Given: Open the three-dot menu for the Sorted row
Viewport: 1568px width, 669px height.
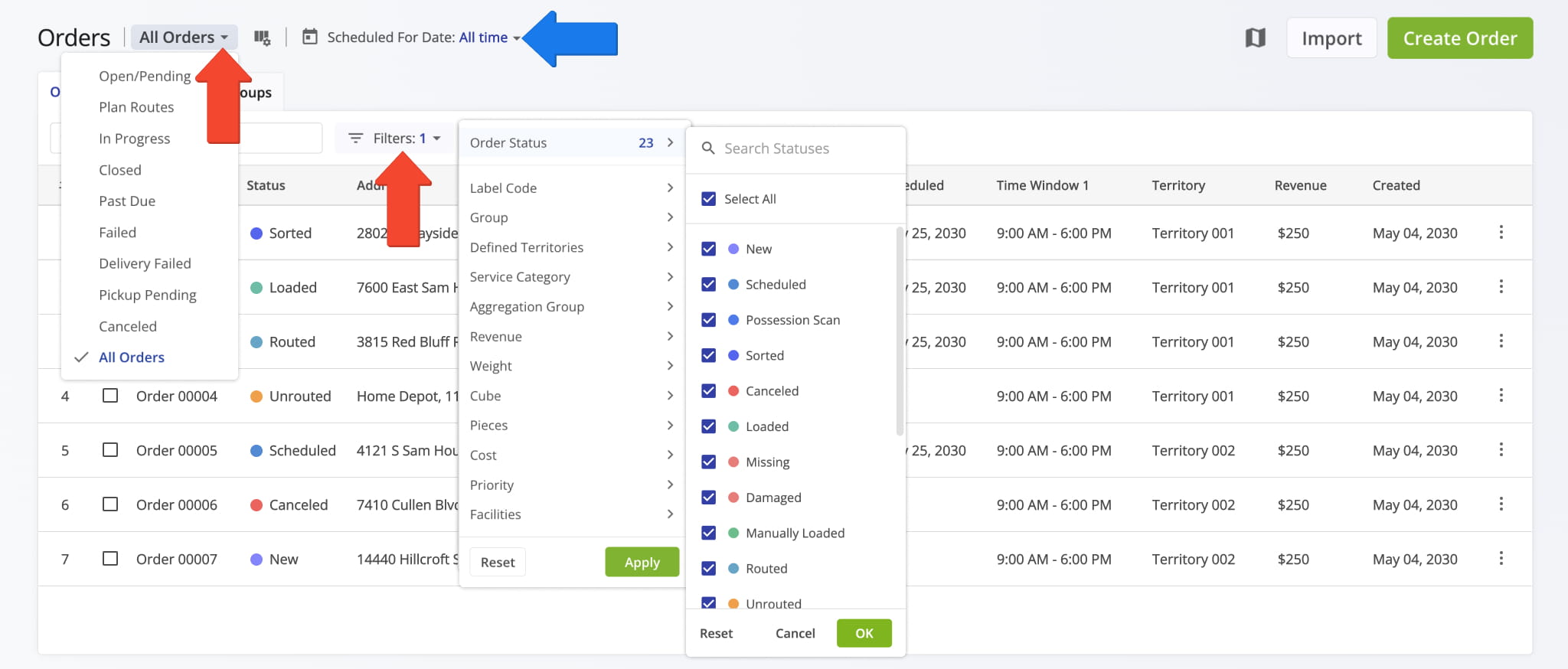Looking at the screenshot, I should pos(1501,232).
